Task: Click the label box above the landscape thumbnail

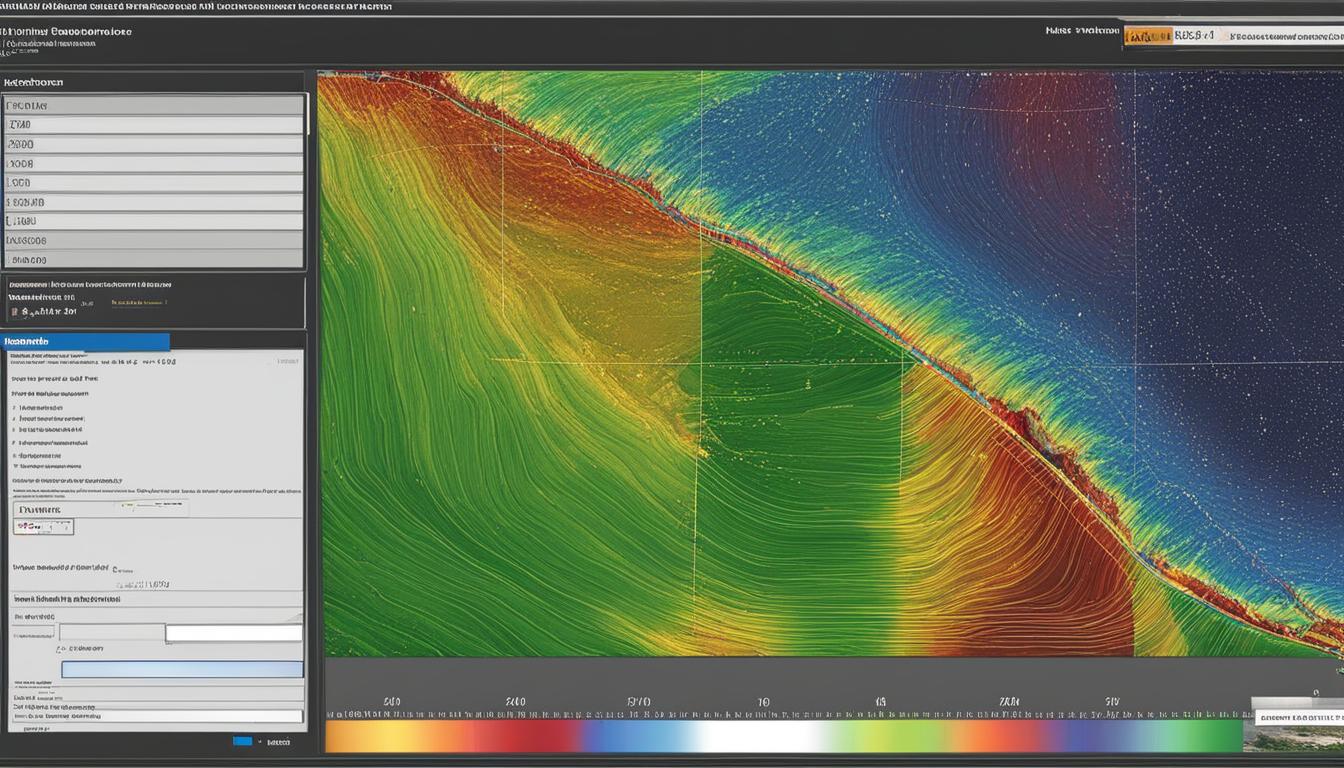Action: click(1298, 717)
